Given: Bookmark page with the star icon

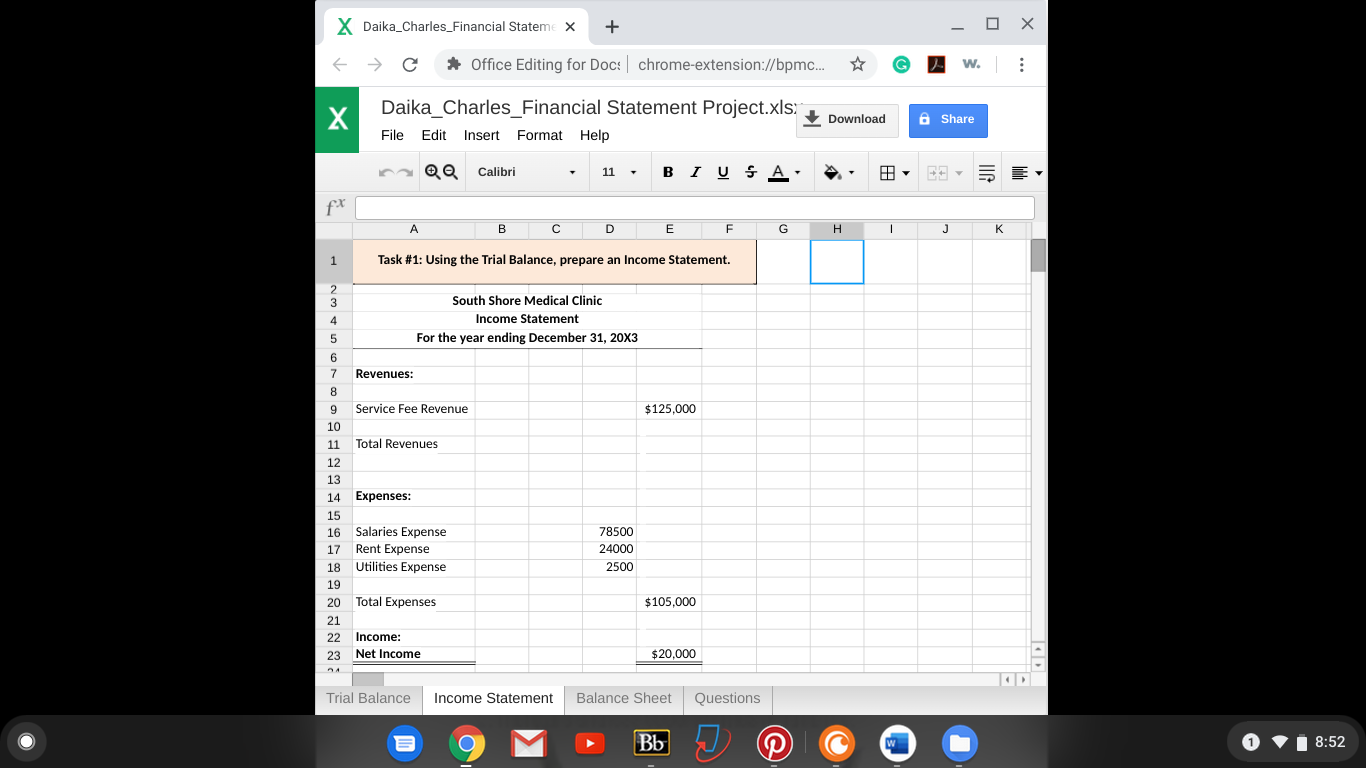Looking at the screenshot, I should point(857,64).
